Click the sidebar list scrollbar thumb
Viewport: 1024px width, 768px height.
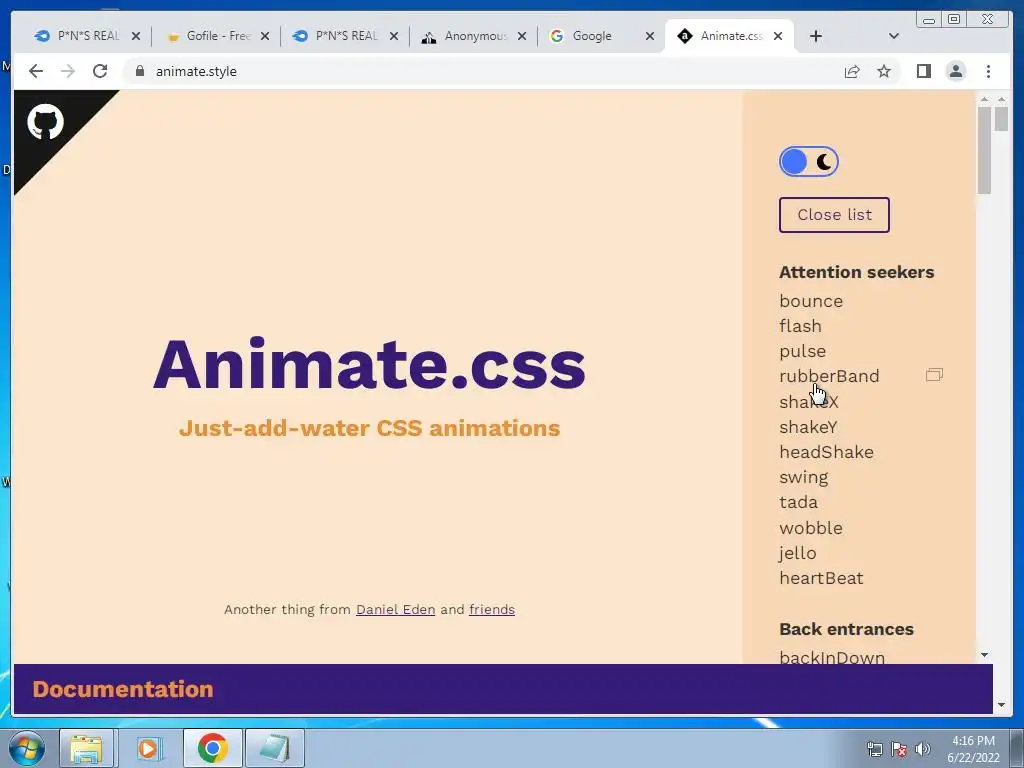click(x=984, y=150)
